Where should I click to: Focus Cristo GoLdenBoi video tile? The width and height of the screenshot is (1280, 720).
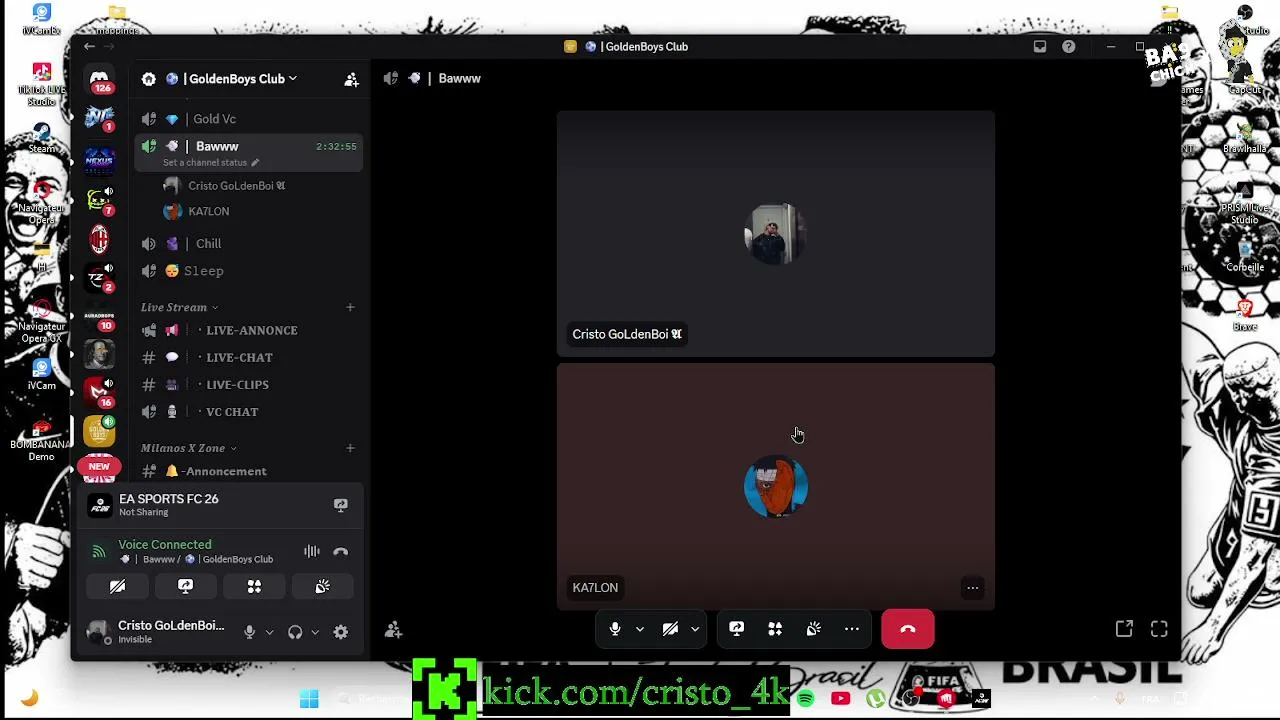[x=776, y=234]
